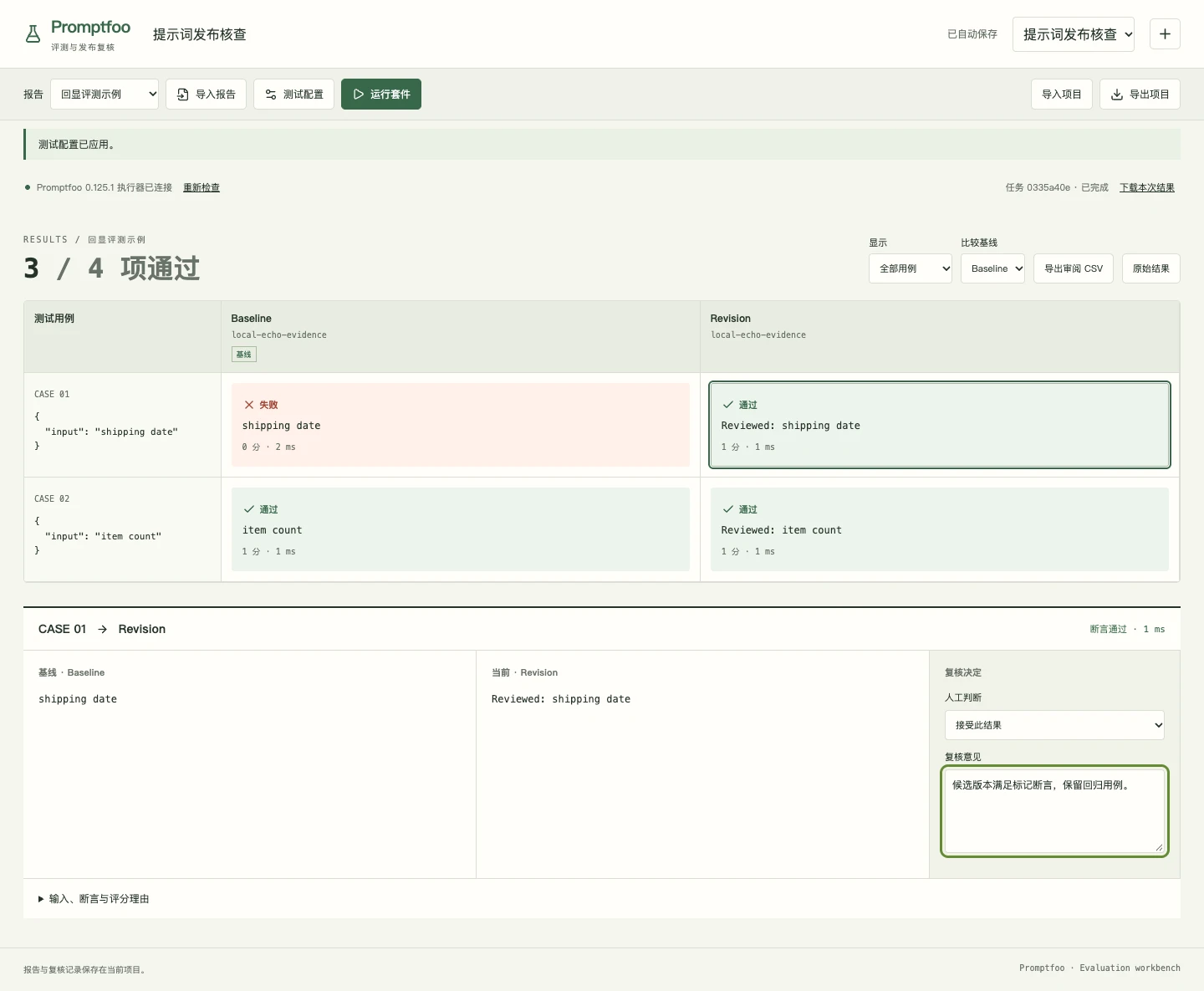Run the suite with 运行套件

click(381, 95)
